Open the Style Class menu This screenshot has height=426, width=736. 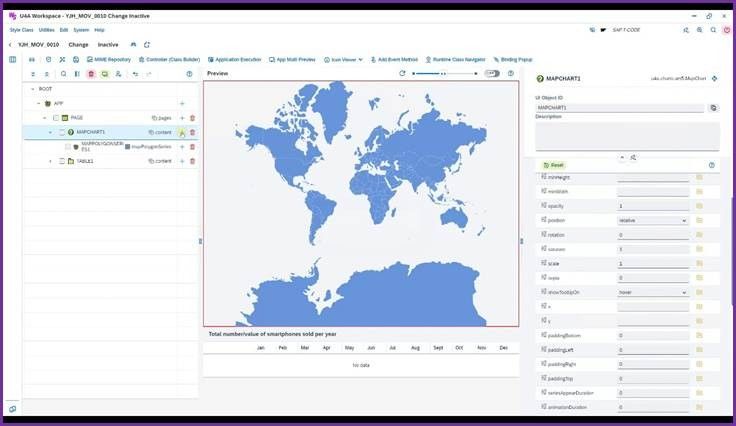pos(21,30)
